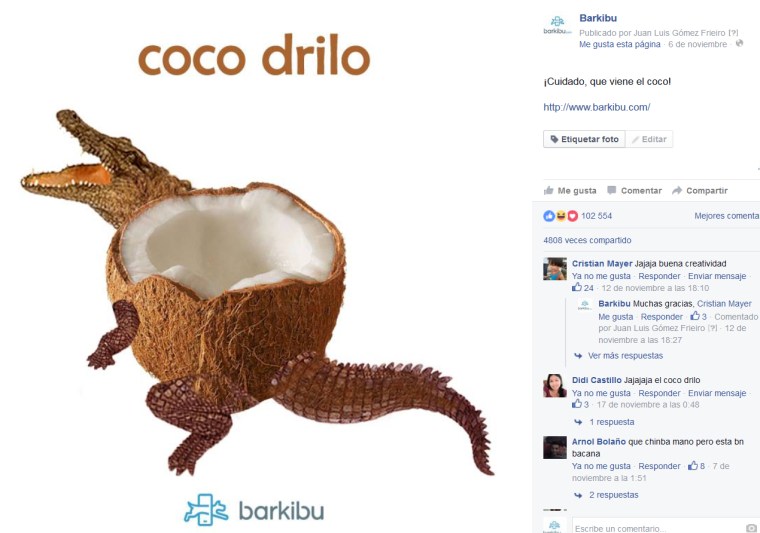
Task: Open the http://www.barkibu.com/ link
Action: [597, 107]
